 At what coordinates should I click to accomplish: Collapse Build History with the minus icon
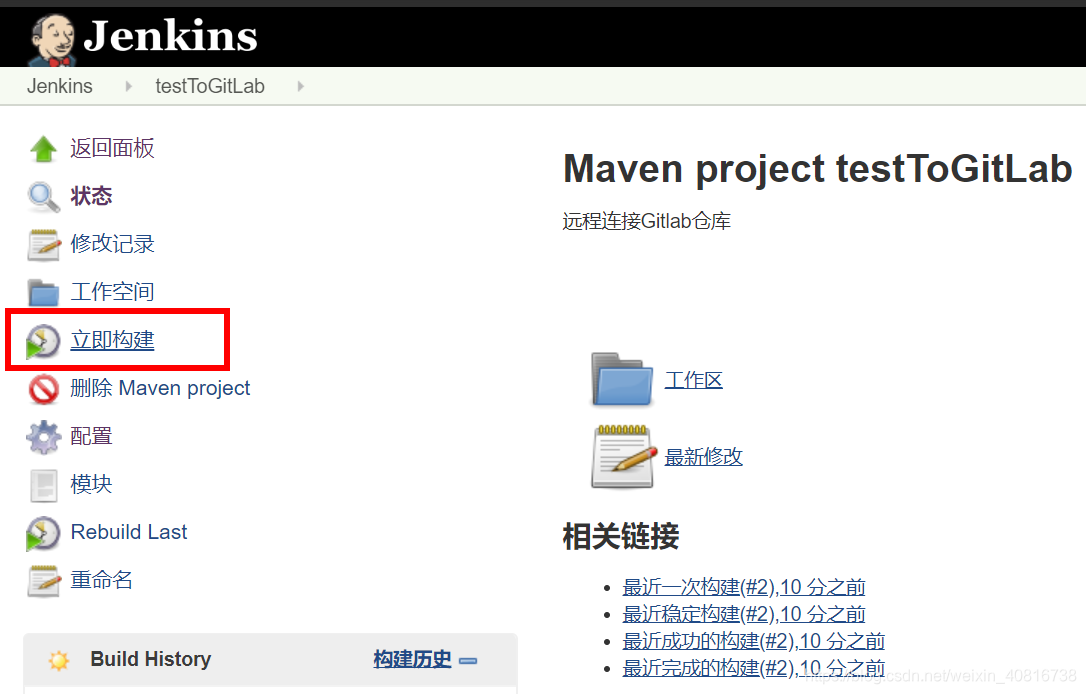click(468, 661)
